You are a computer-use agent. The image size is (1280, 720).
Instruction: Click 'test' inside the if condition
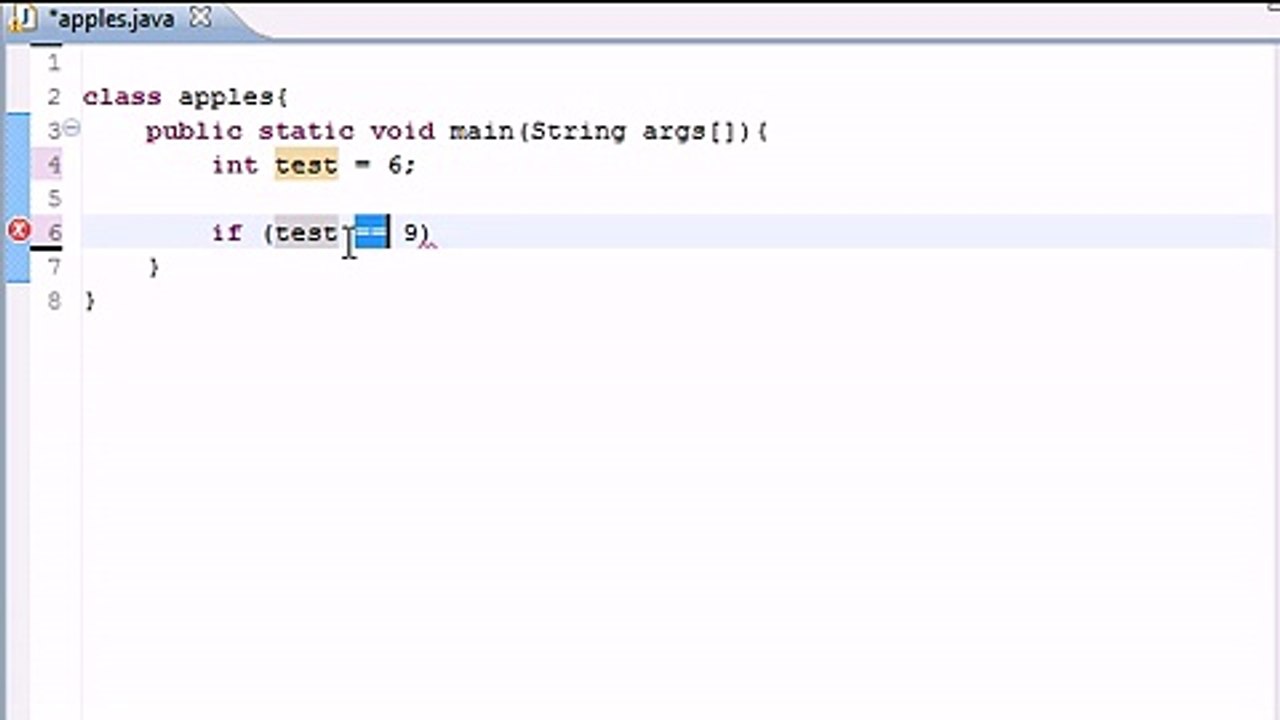point(306,232)
